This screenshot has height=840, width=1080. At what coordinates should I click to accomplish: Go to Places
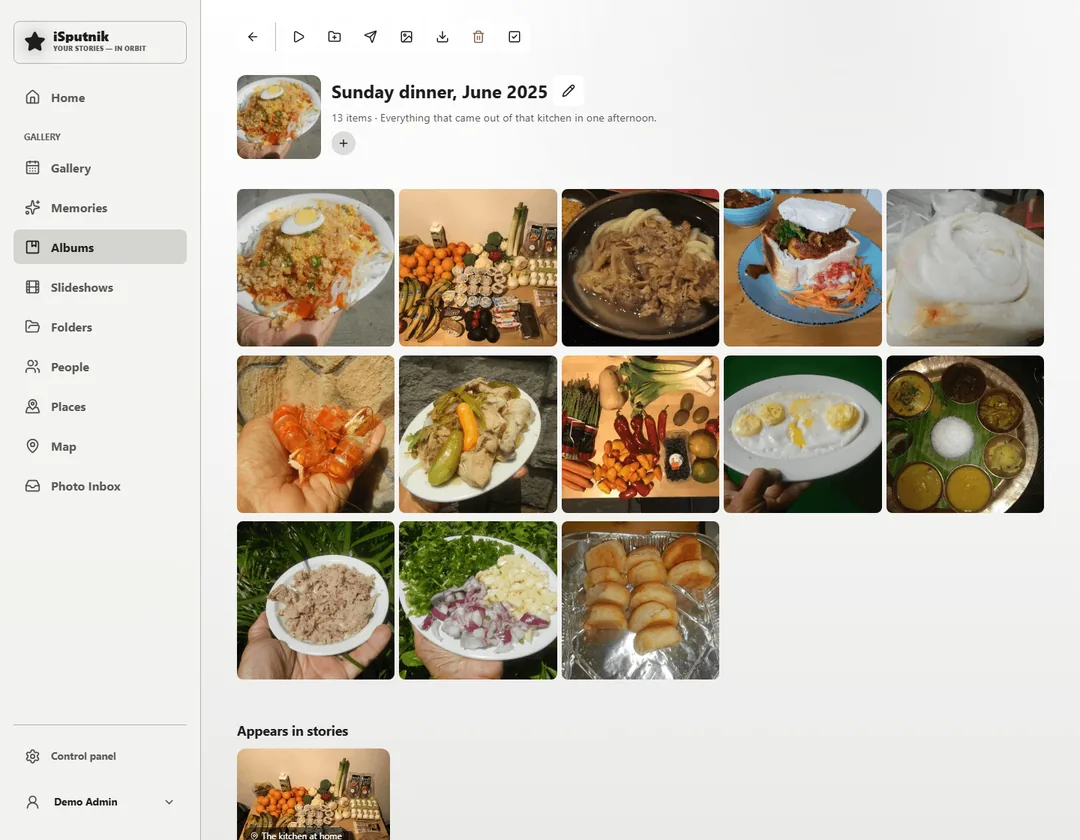click(100, 407)
